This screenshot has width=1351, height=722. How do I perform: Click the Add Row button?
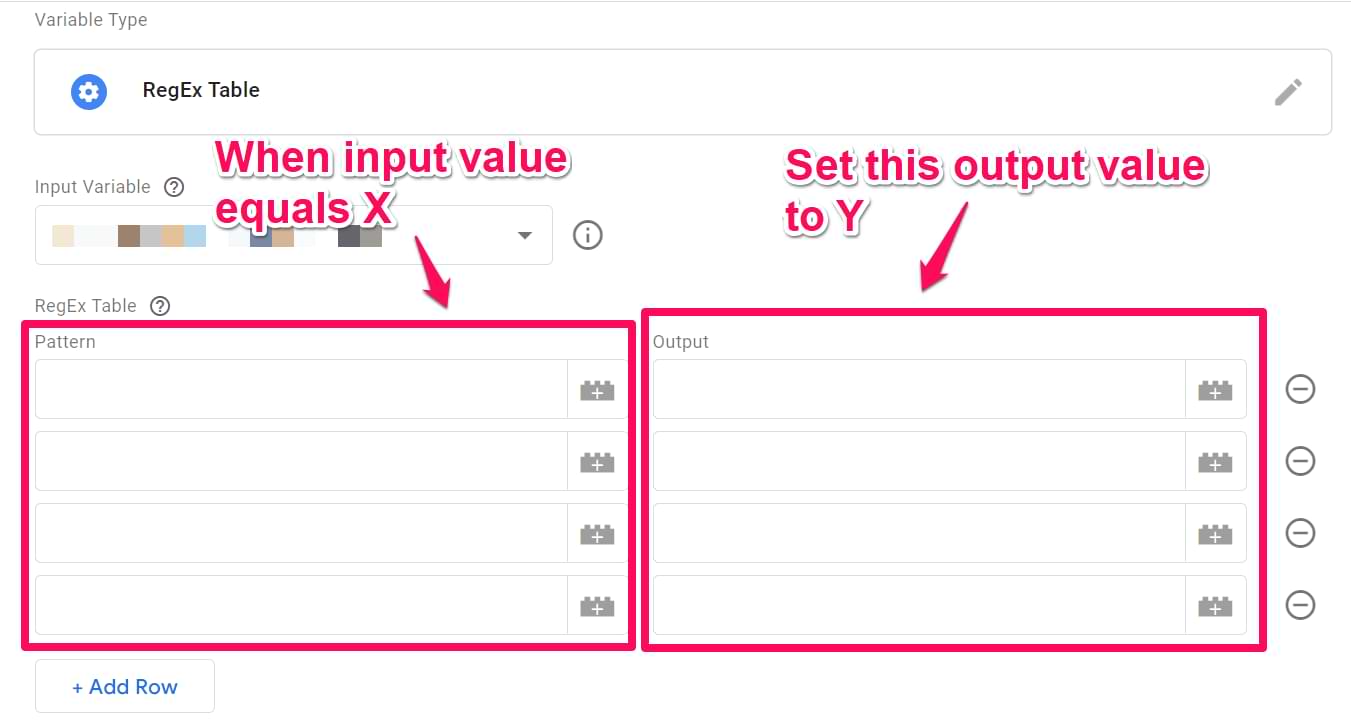tap(125, 686)
